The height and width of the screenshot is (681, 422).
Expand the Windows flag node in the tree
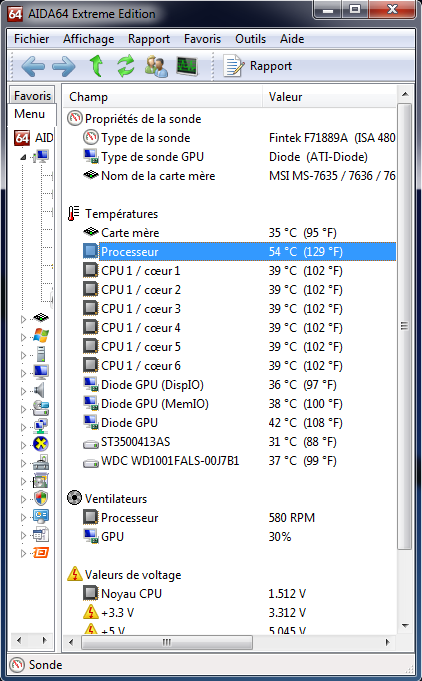pyautogui.click(x=23, y=337)
